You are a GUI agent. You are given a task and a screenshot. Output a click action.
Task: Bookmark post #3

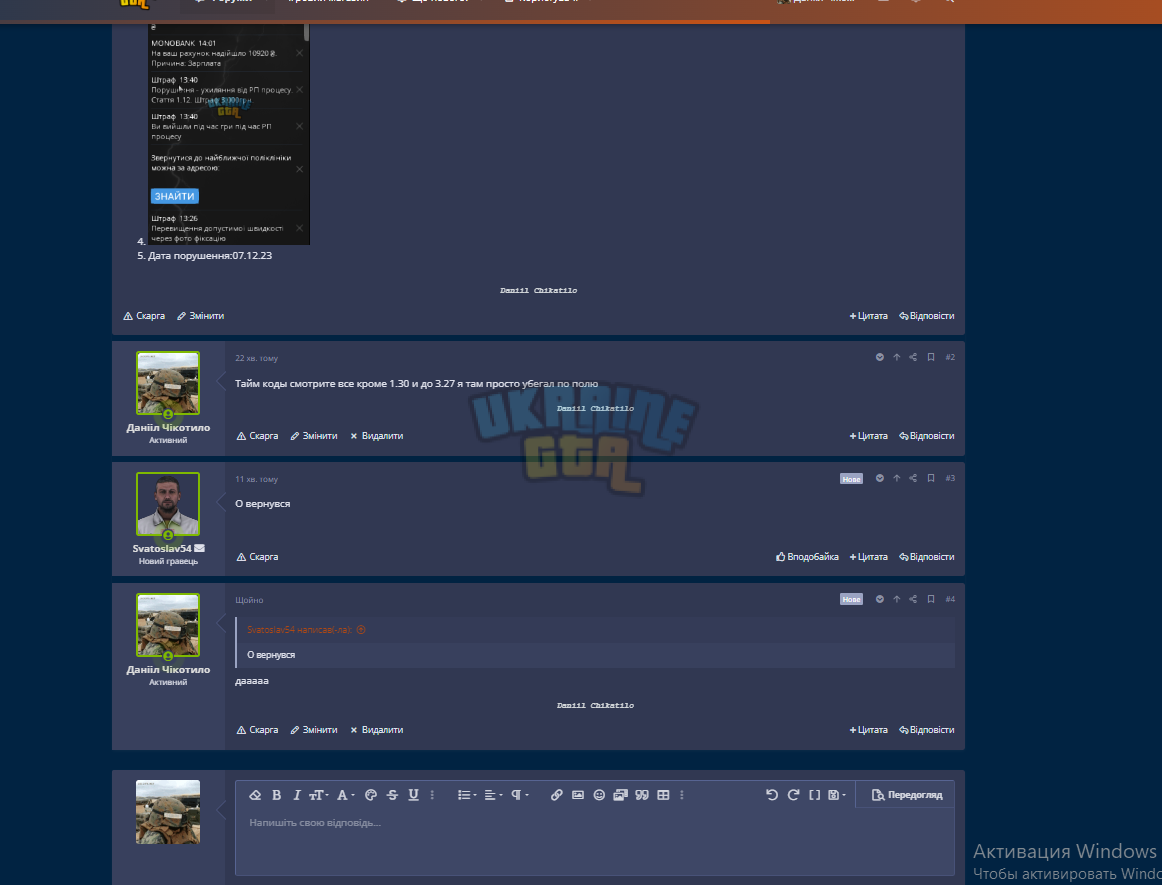point(931,478)
